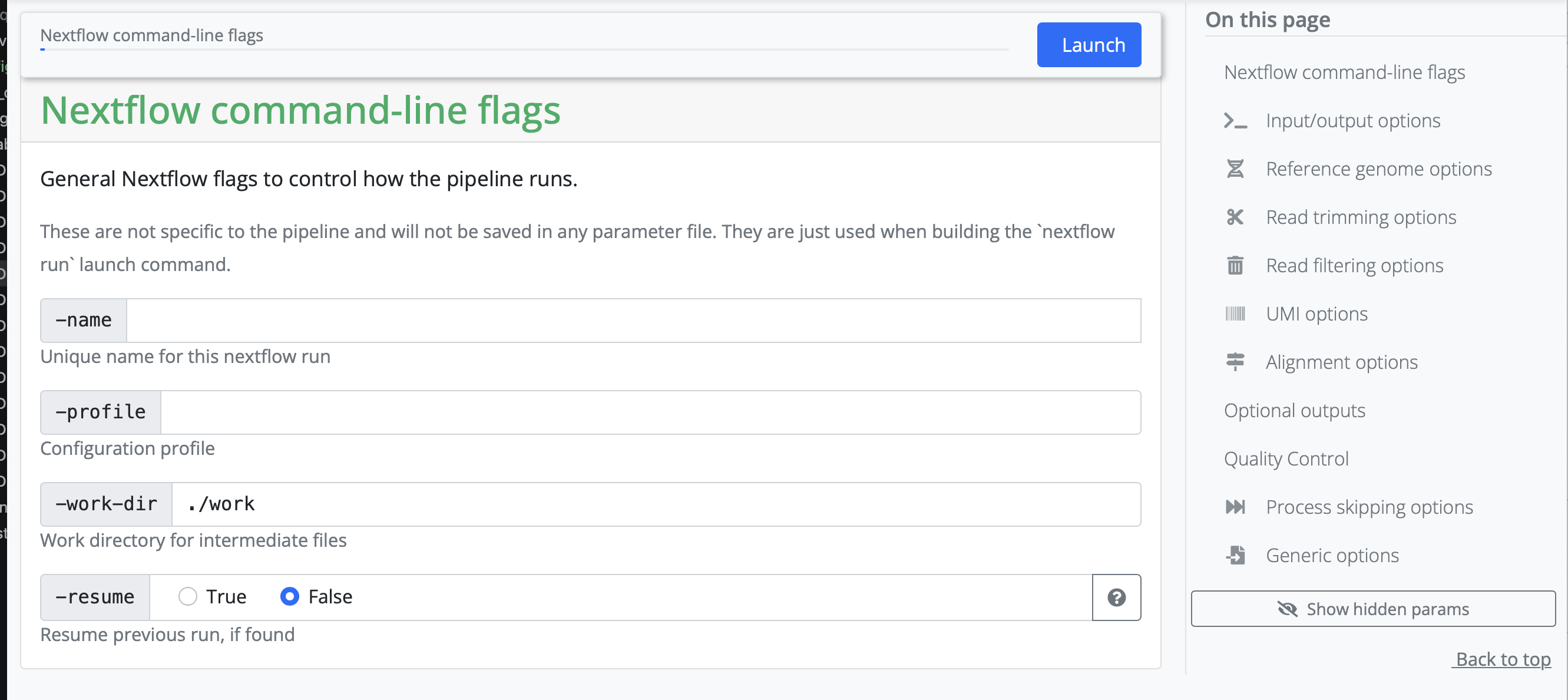Screen dimensions: 1568x700
Task: Select False for the -resume flag
Action: point(290,596)
